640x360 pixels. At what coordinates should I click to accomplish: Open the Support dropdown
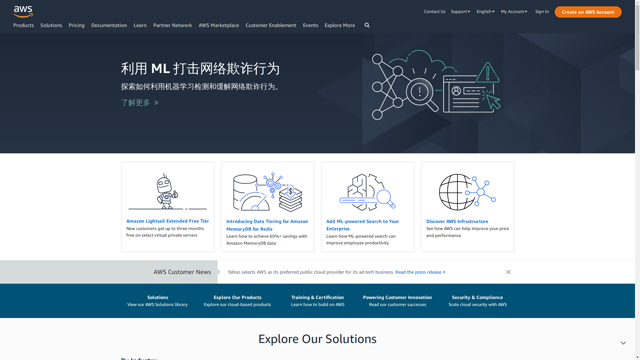(460, 12)
